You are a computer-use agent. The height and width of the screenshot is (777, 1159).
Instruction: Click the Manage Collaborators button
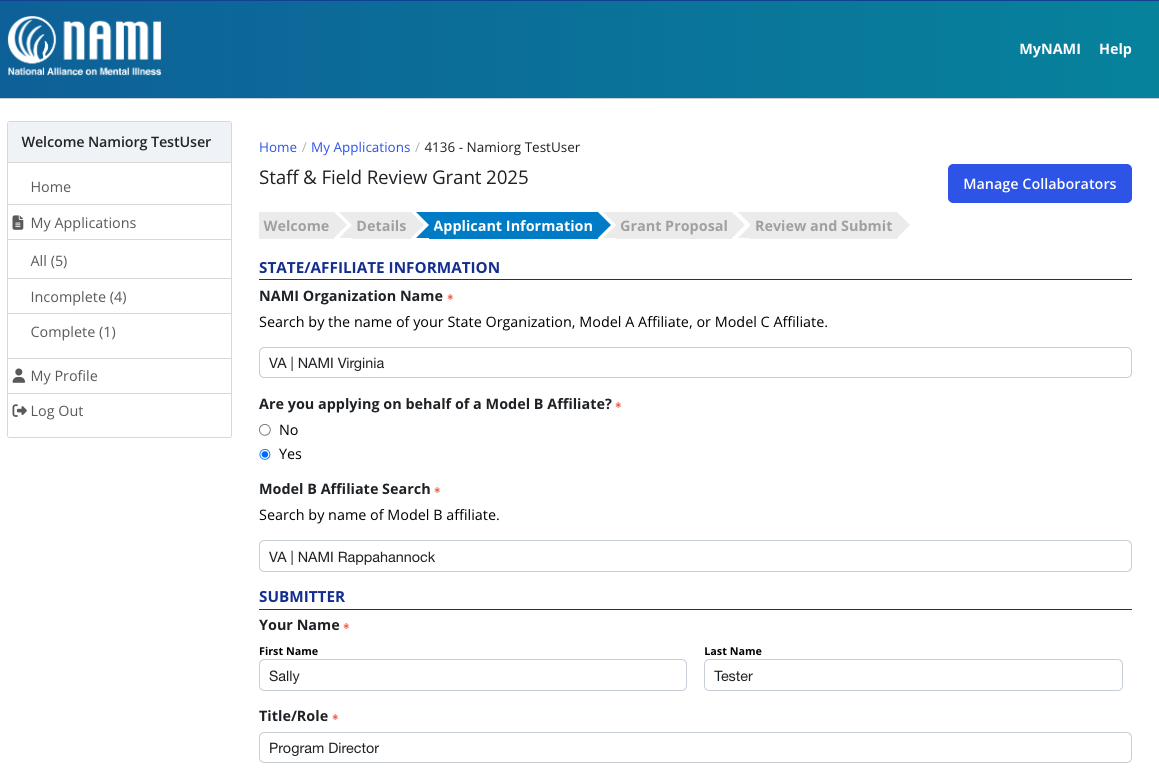pyautogui.click(x=1039, y=183)
